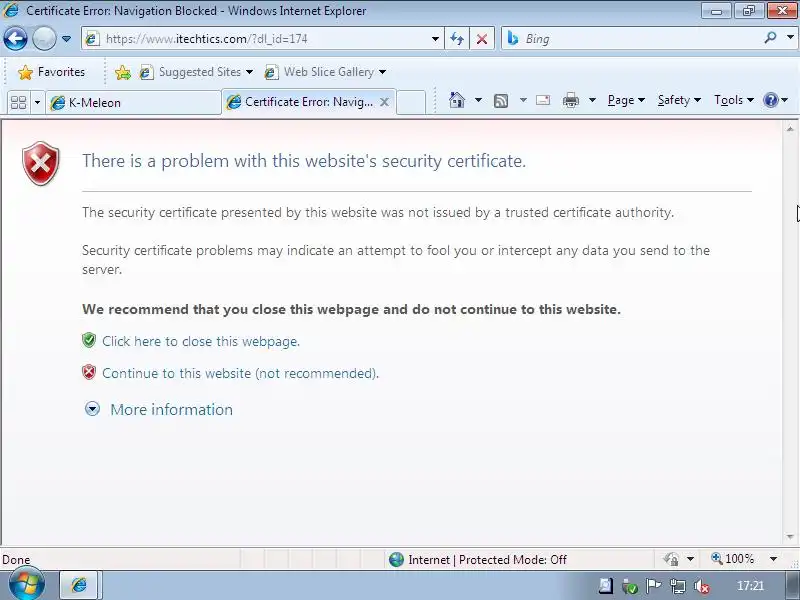This screenshot has height=600, width=800.
Task: Click the Action Center flag icon
Action: point(654,586)
